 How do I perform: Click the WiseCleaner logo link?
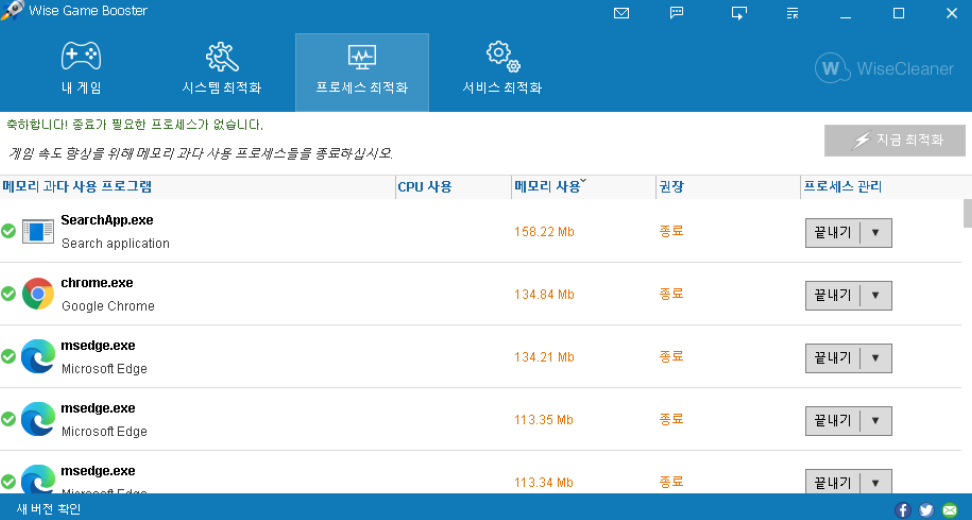point(885,68)
